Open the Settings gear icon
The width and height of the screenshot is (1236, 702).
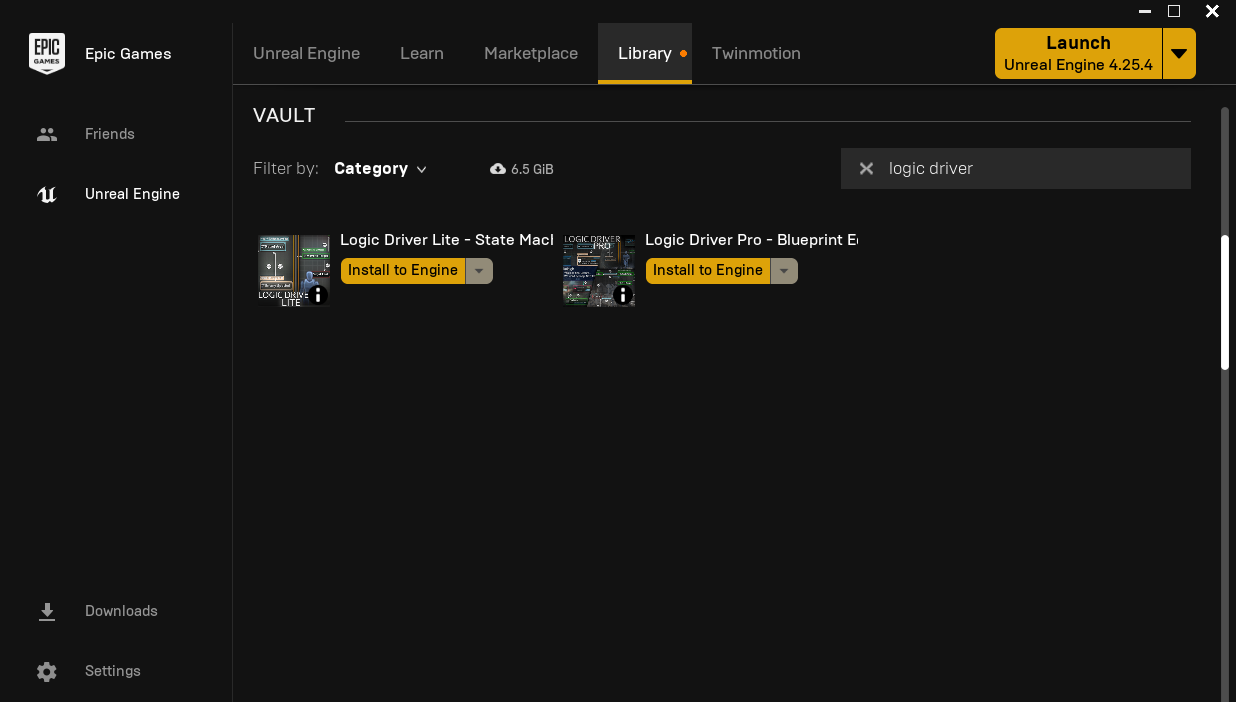coord(47,671)
